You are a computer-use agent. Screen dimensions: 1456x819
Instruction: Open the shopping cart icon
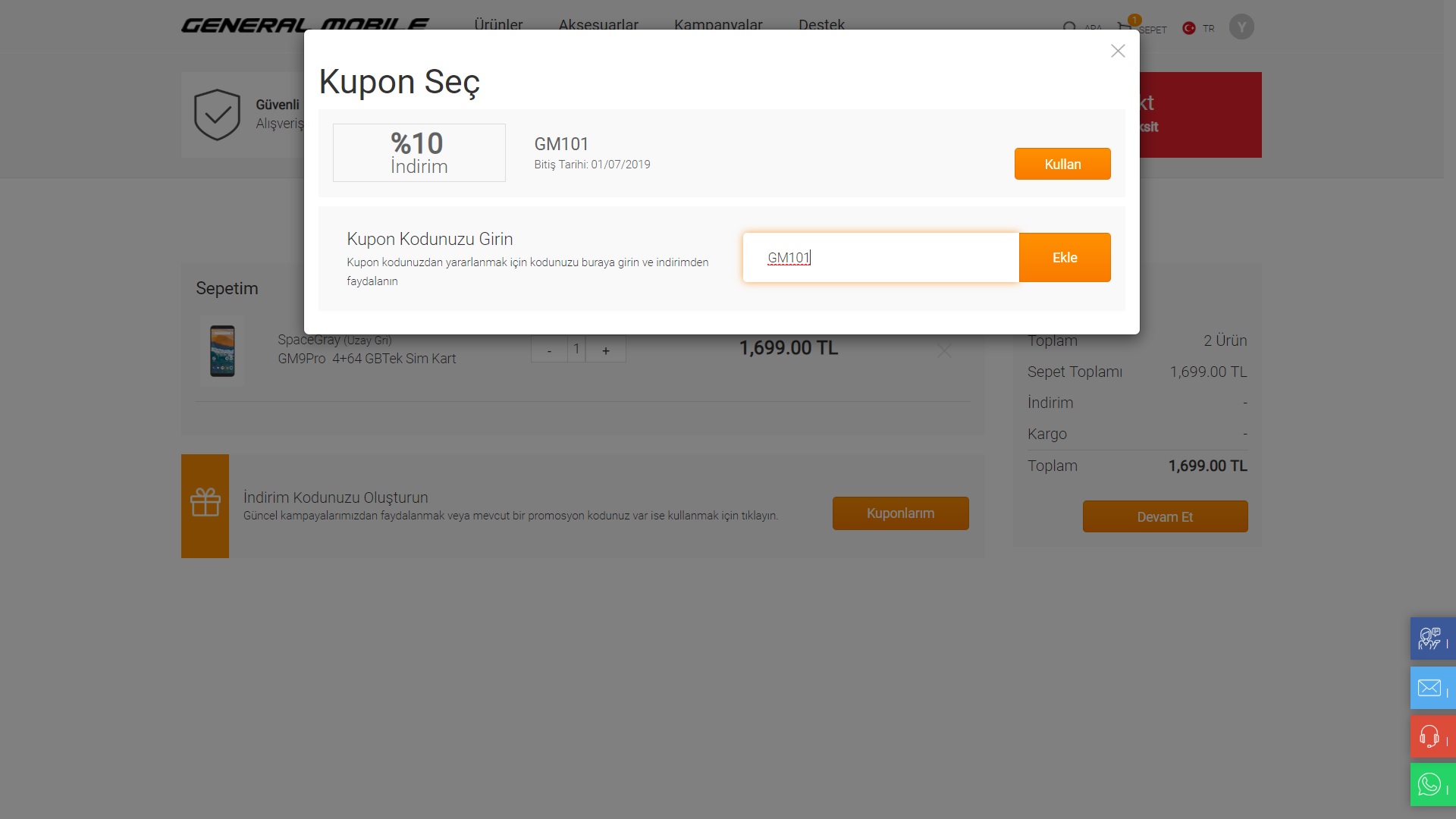1125,27
